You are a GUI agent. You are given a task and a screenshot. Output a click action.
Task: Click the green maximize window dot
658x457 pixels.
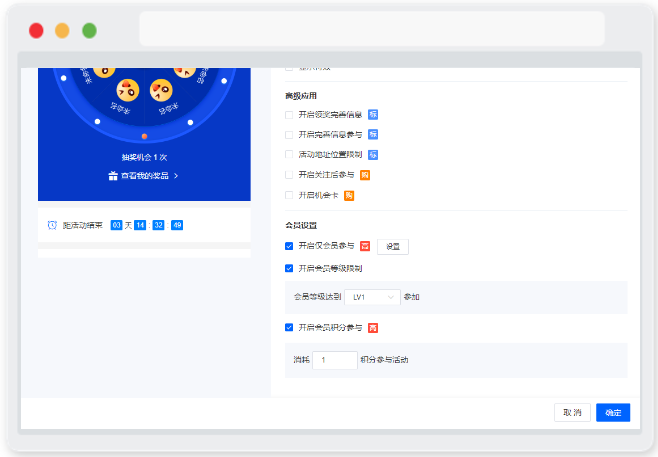(89, 30)
